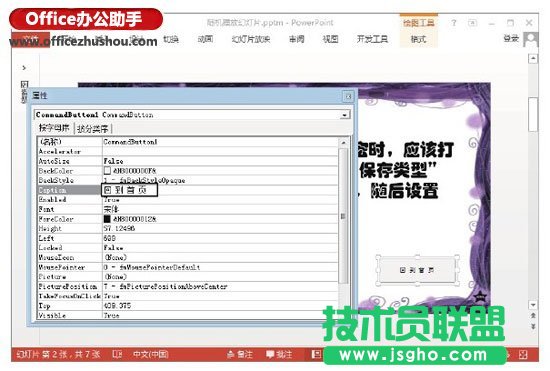550x371 pixels.
Task: Expand the collapsed thumbnail pane chevron
Action: point(24,68)
